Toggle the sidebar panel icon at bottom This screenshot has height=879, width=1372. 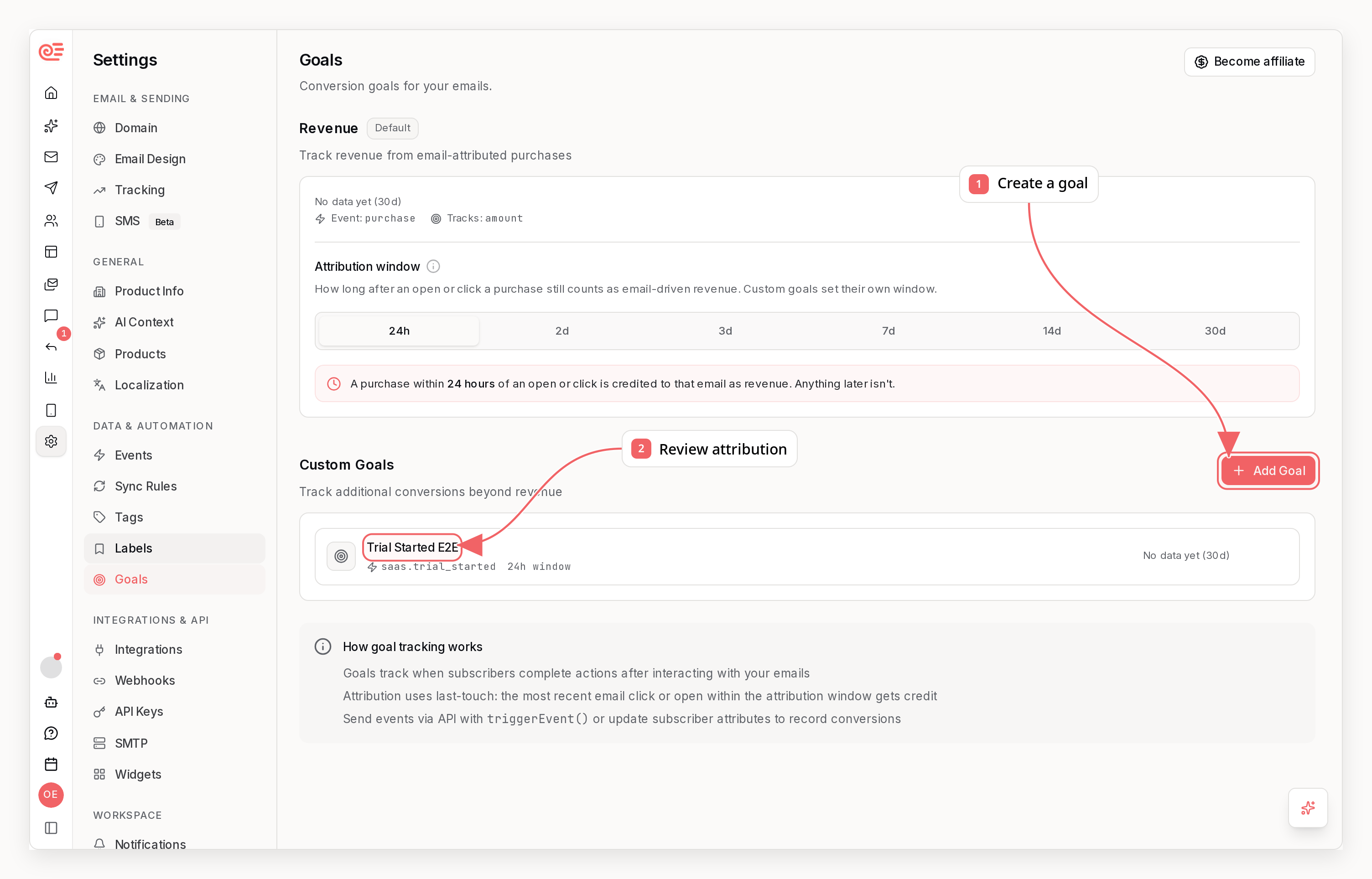click(x=51, y=827)
